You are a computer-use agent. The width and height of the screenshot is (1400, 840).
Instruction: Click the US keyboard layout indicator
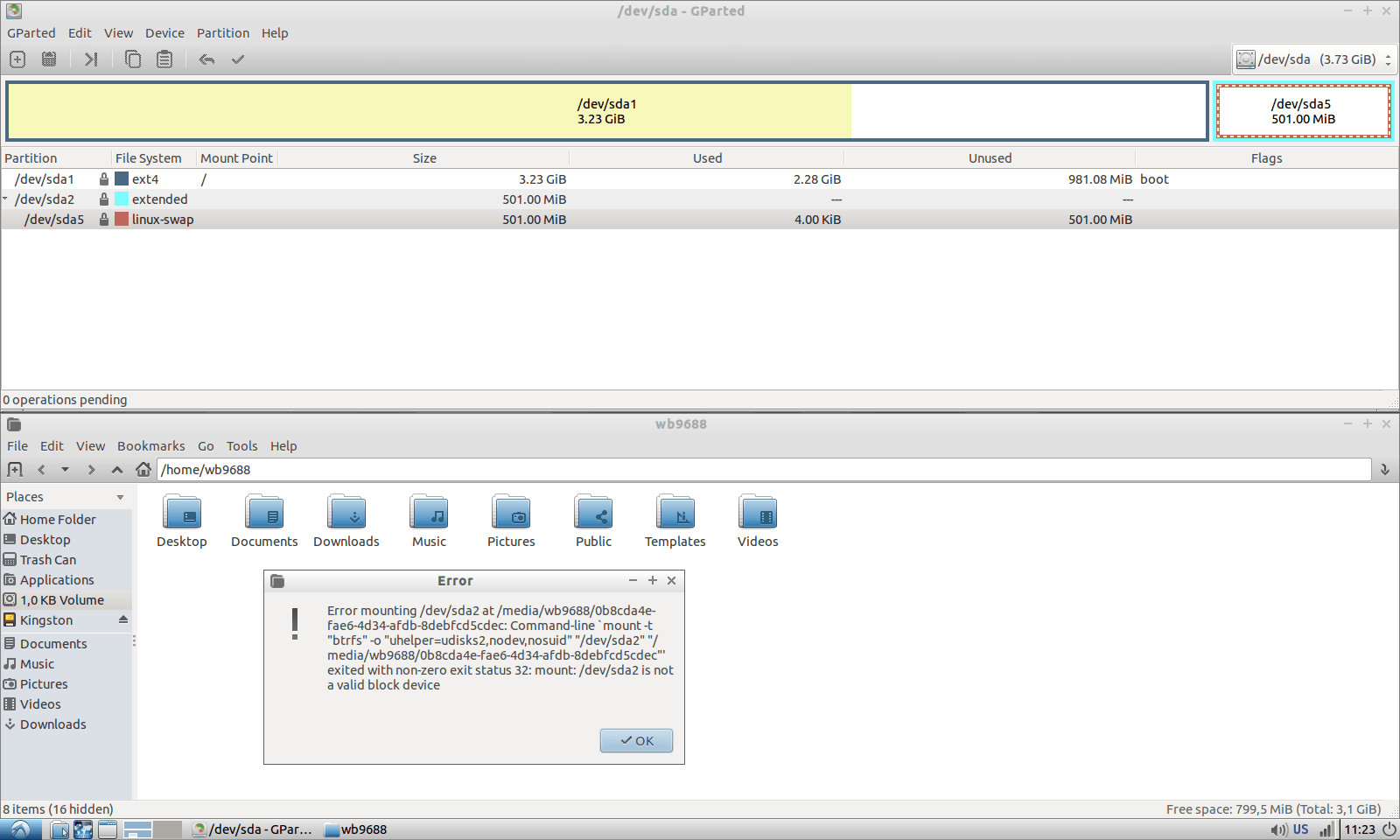[1301, 829]
